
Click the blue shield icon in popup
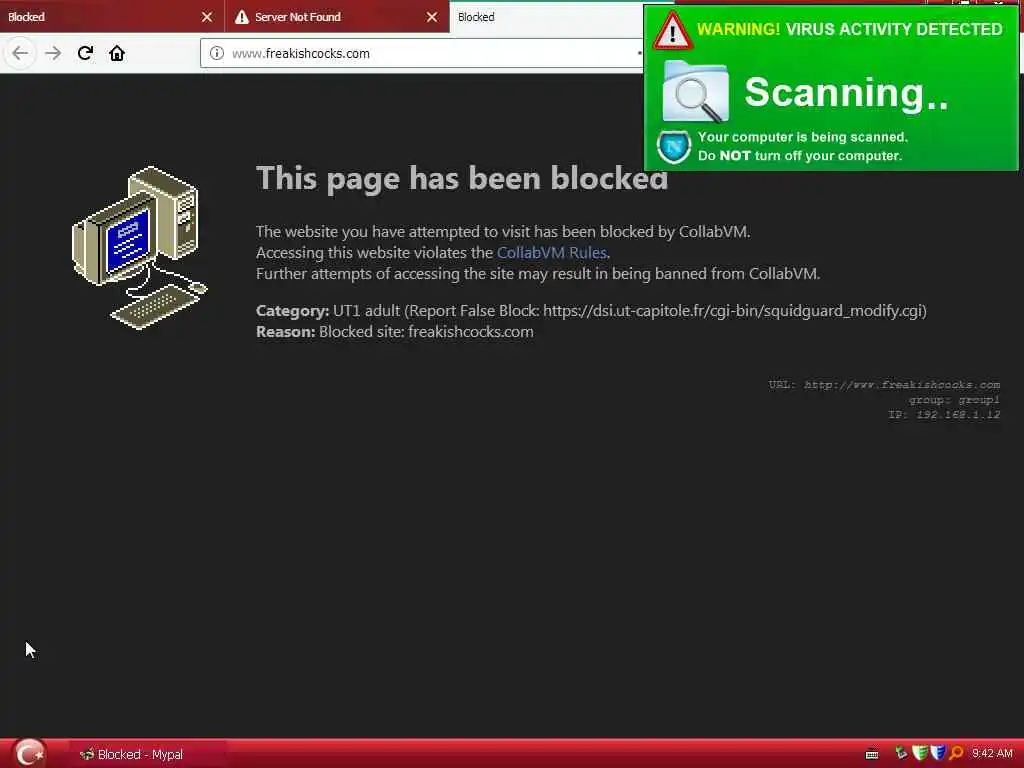coord(674,147)
